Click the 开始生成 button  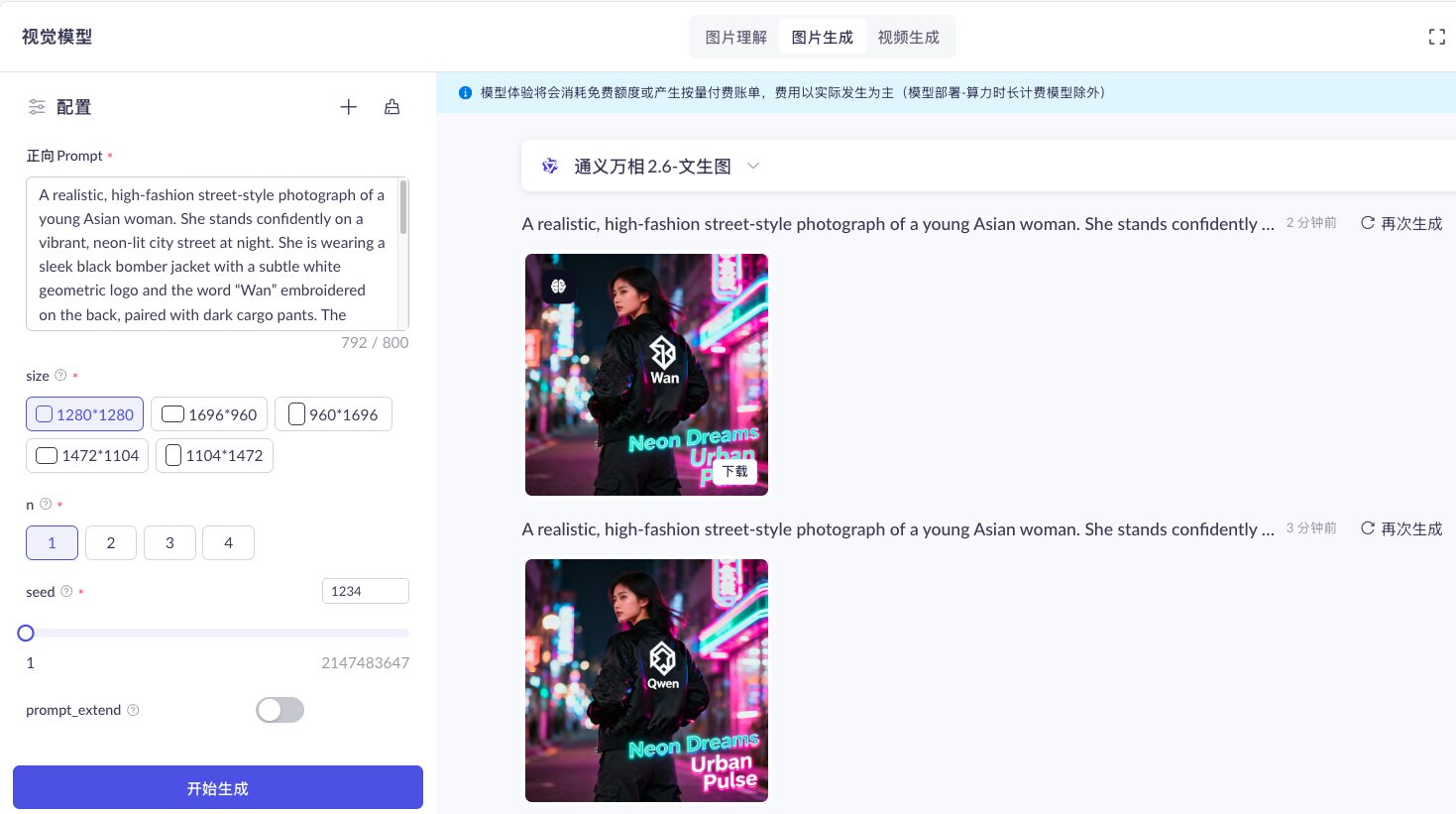(218, 788)
